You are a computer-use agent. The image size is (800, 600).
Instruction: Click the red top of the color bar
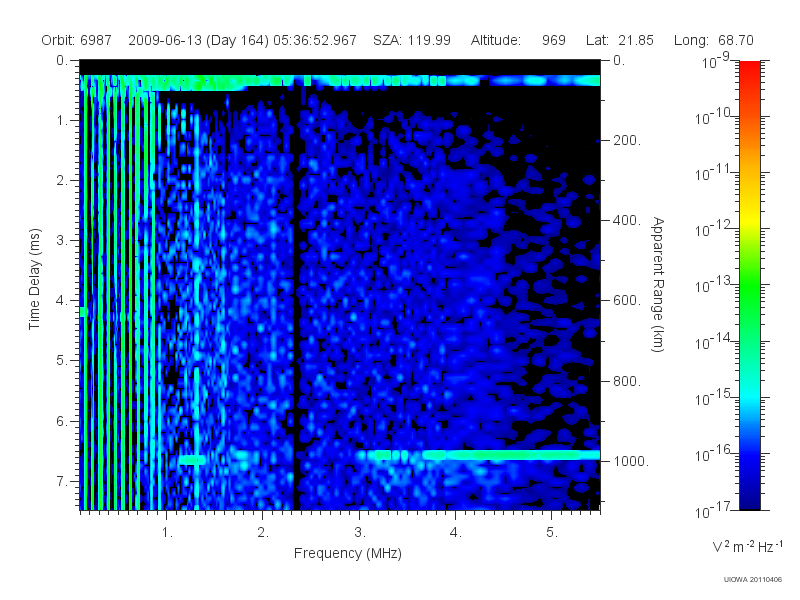click(x=749, y=71)
